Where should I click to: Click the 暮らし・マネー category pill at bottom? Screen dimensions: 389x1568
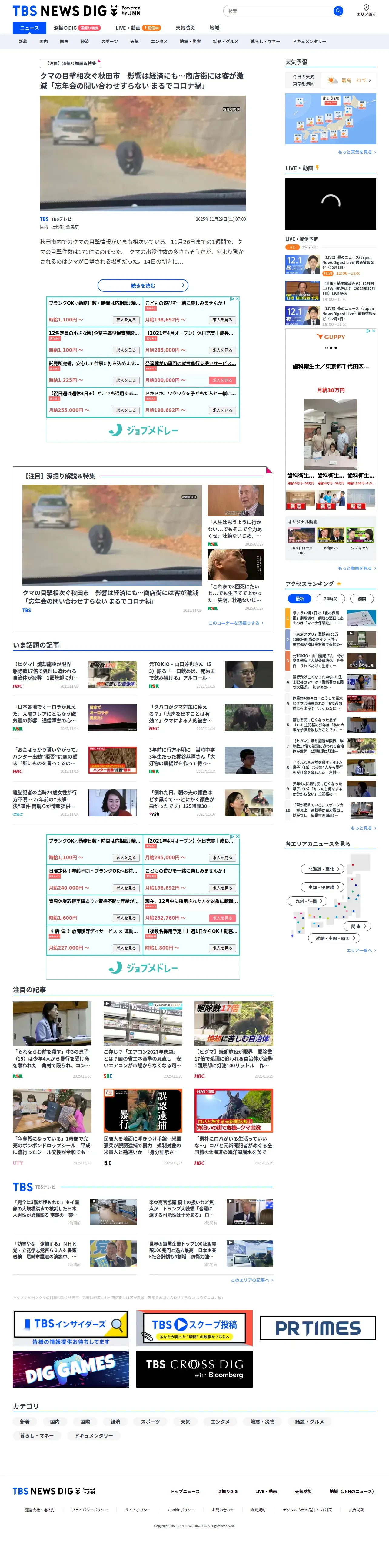pyautogui.click(x=36, y=1436)
